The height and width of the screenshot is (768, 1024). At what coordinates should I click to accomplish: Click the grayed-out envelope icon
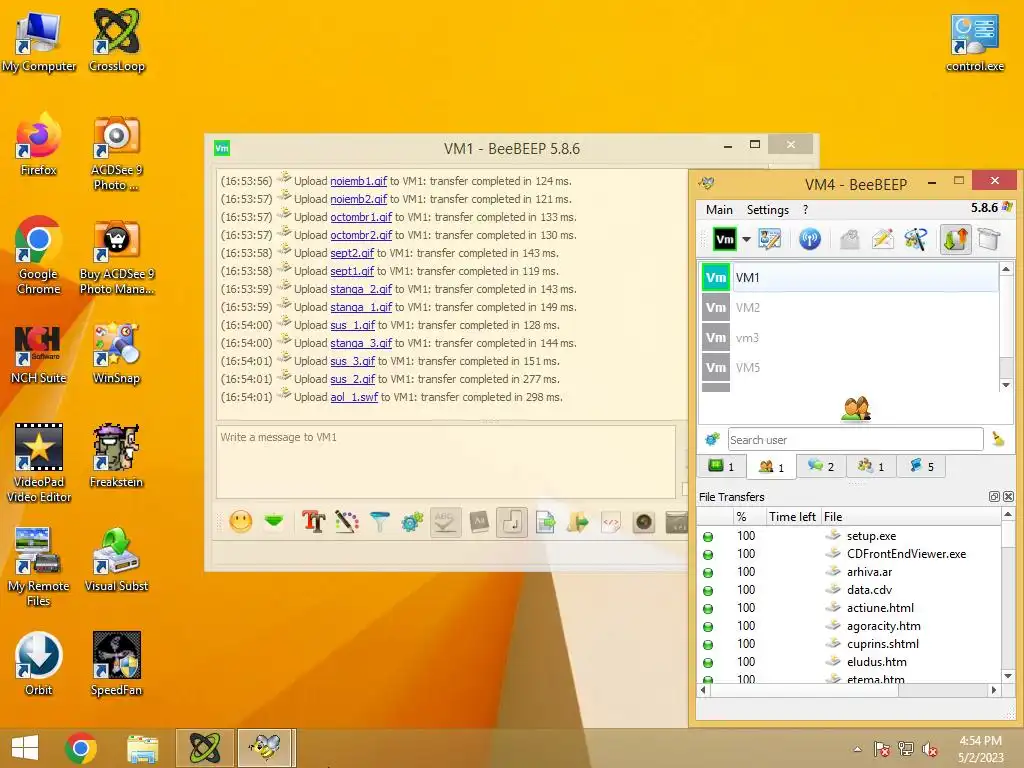pyautogui.click(x=850, y=239)
